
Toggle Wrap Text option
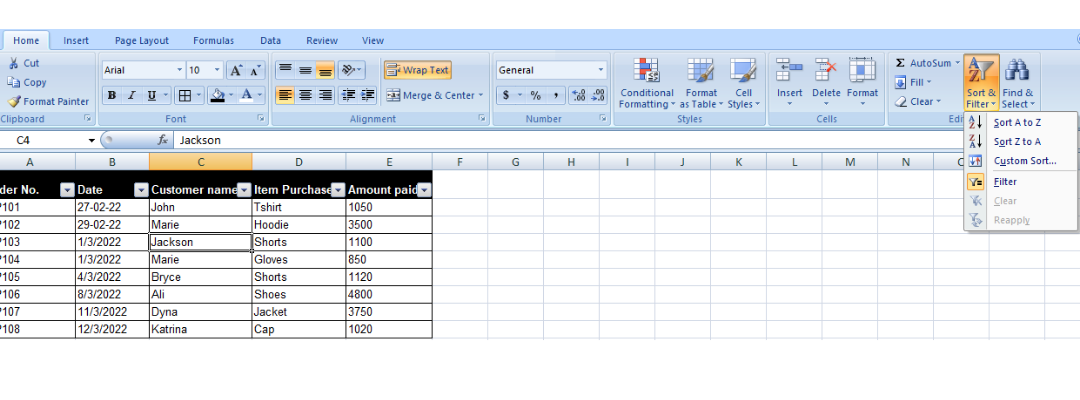pyautogui.click(x=417, y=70)
